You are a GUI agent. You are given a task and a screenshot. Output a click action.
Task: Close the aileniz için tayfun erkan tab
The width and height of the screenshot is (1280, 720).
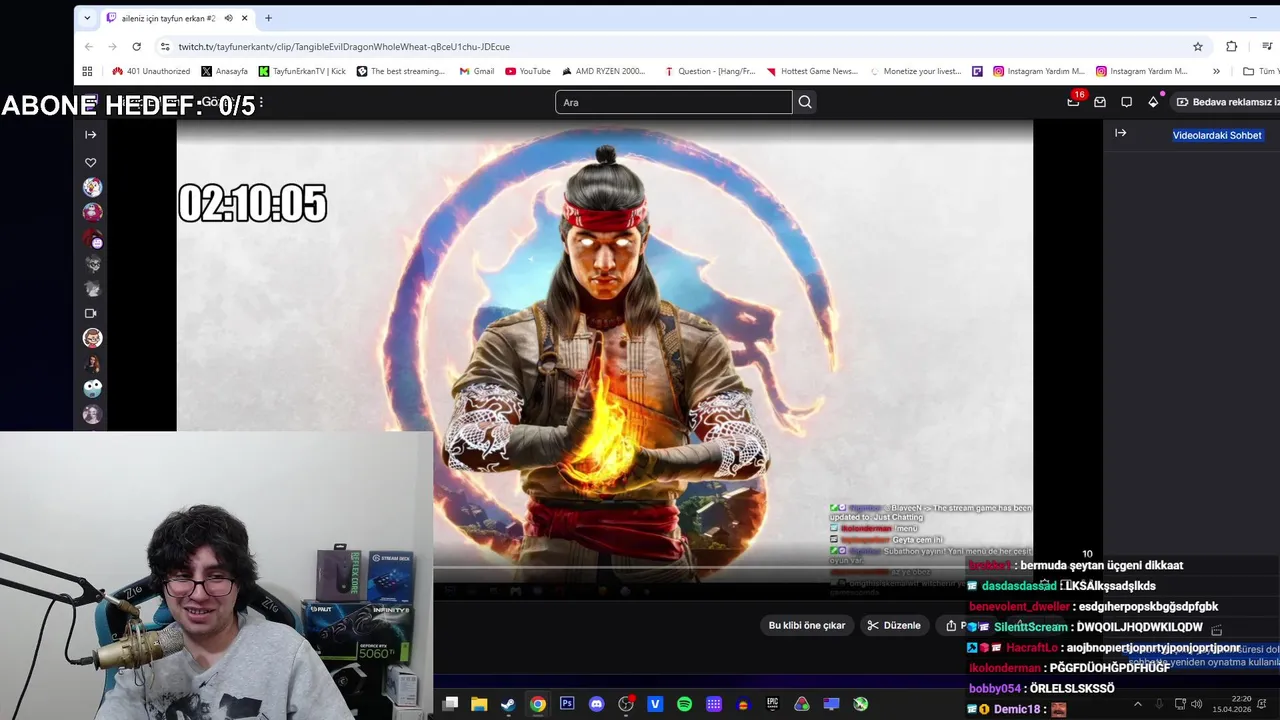[244, 18]
